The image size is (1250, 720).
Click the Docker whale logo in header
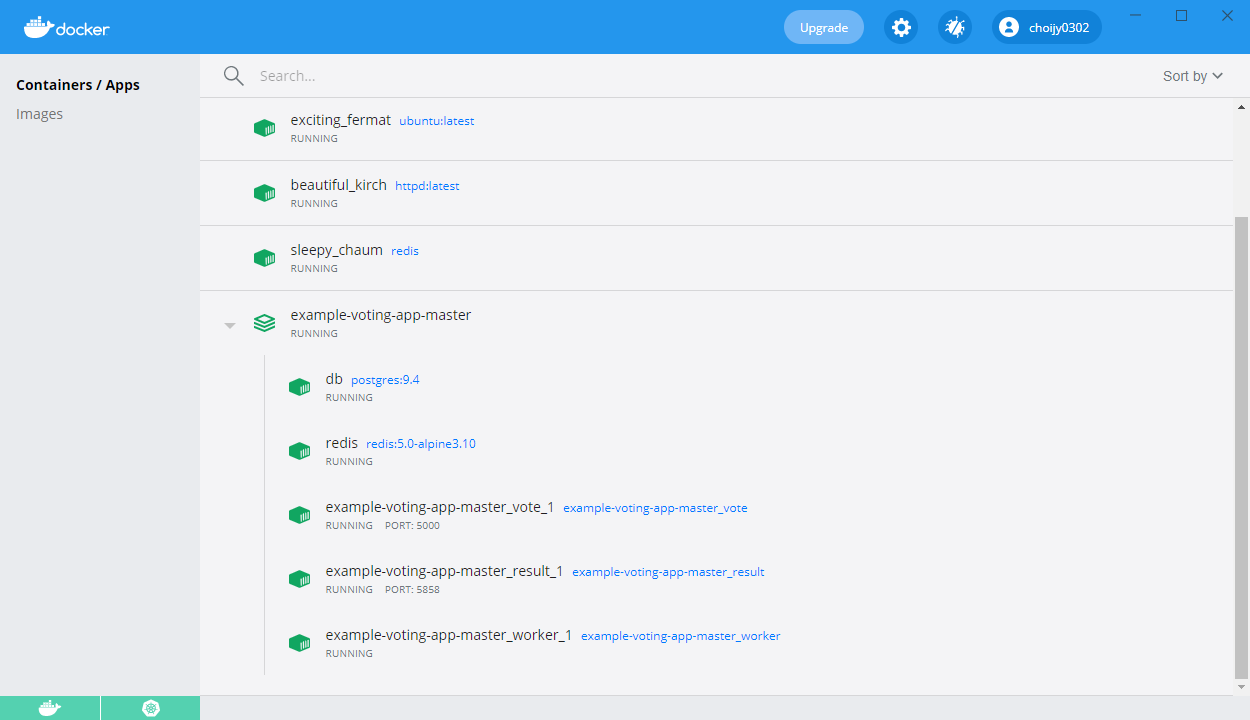[x=66, y=27]
